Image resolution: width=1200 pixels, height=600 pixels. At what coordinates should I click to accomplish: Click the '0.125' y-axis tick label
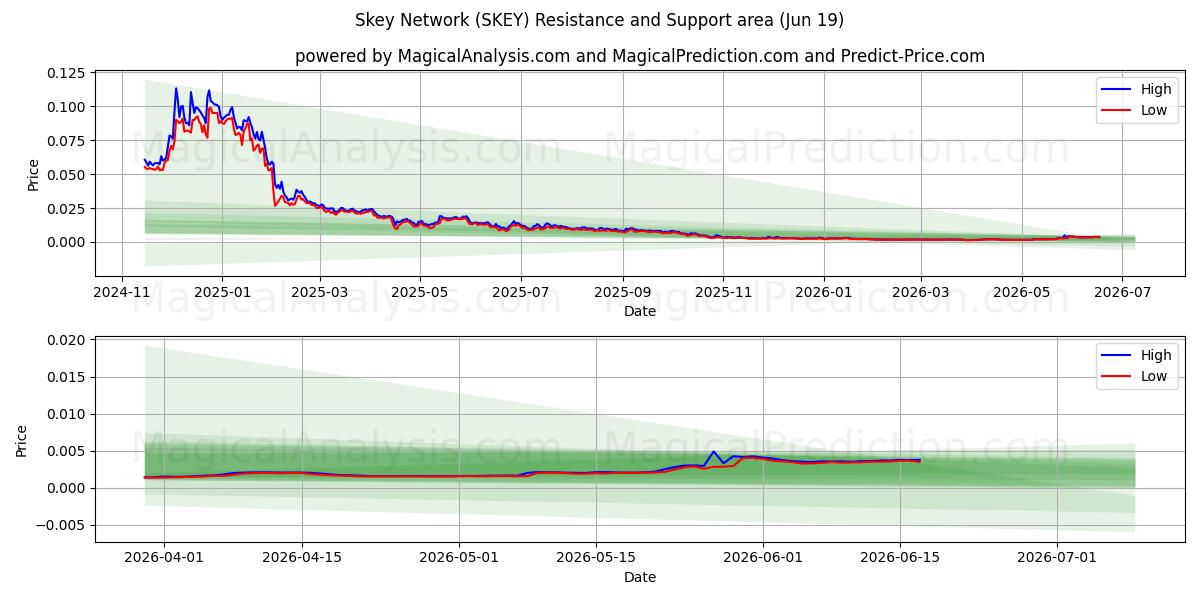tap(67, 73)
